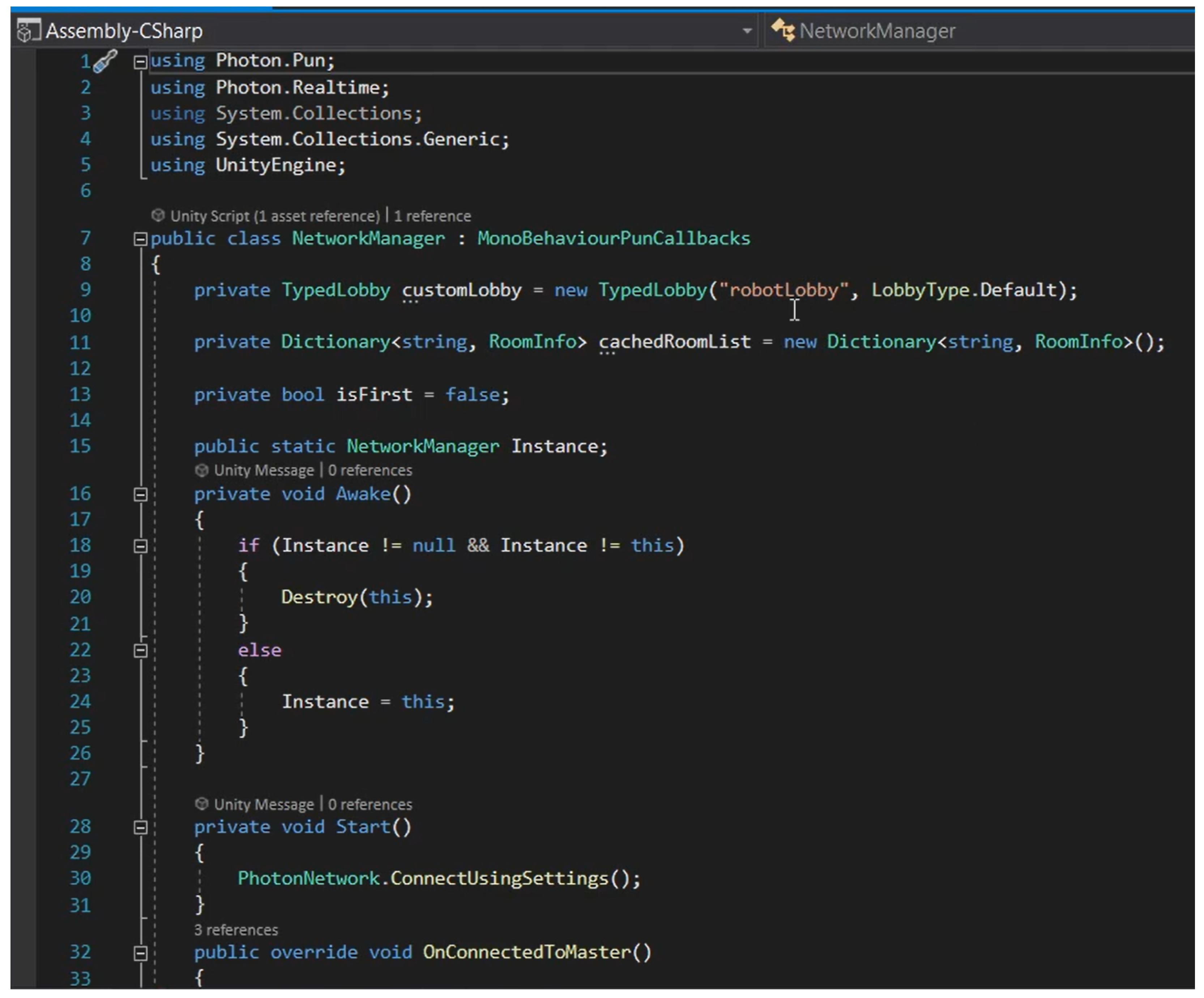Fold the Start method
Image resolution: width=1204 pixels, height=998 pixels.
pyautogui.click(x=140, y=827)
